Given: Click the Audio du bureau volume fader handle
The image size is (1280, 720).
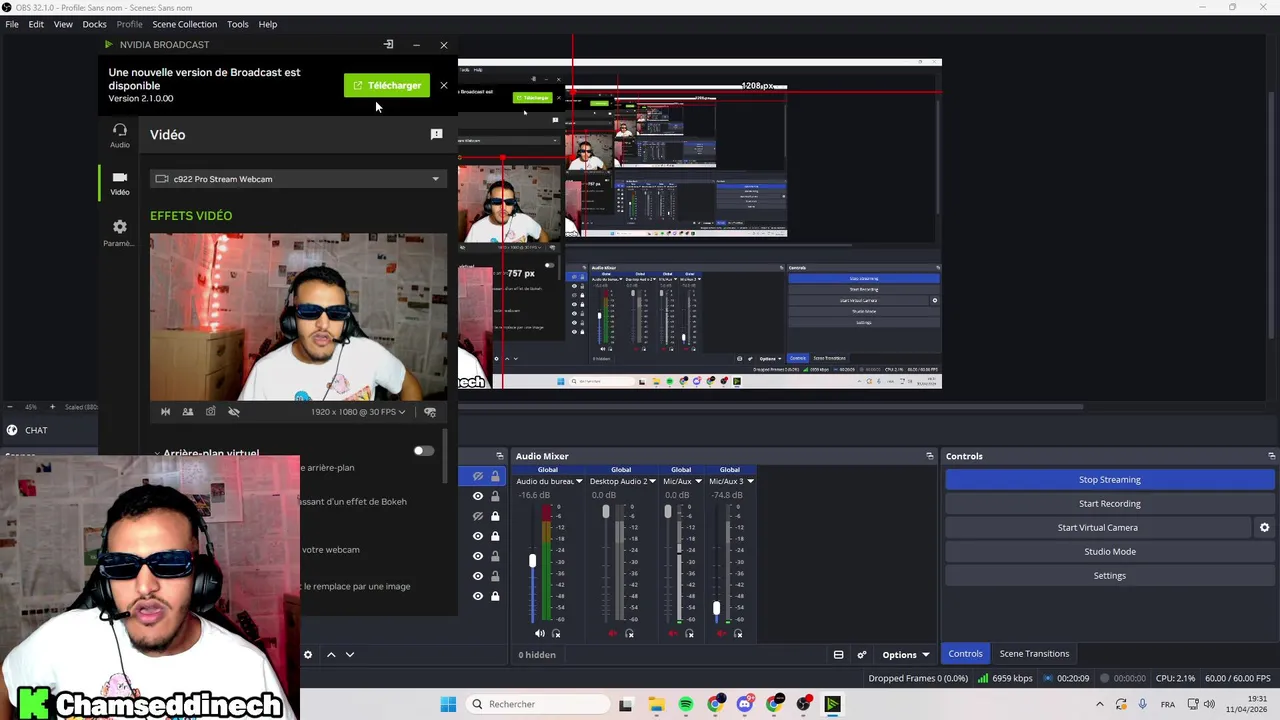Looking at the screenshot, I should (532, 561).
